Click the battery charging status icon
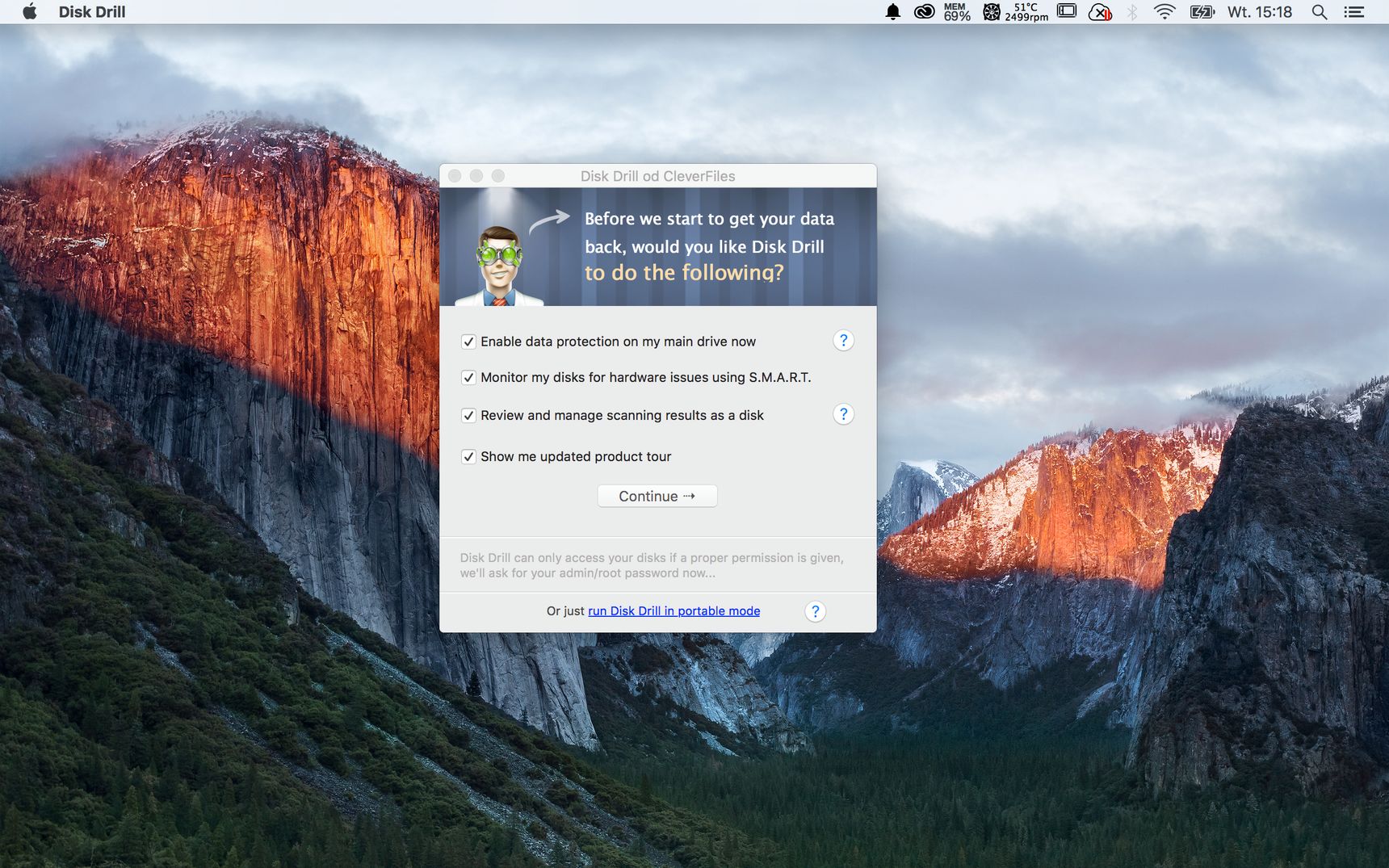1389x868 pixels. (x=1202, y=11)
